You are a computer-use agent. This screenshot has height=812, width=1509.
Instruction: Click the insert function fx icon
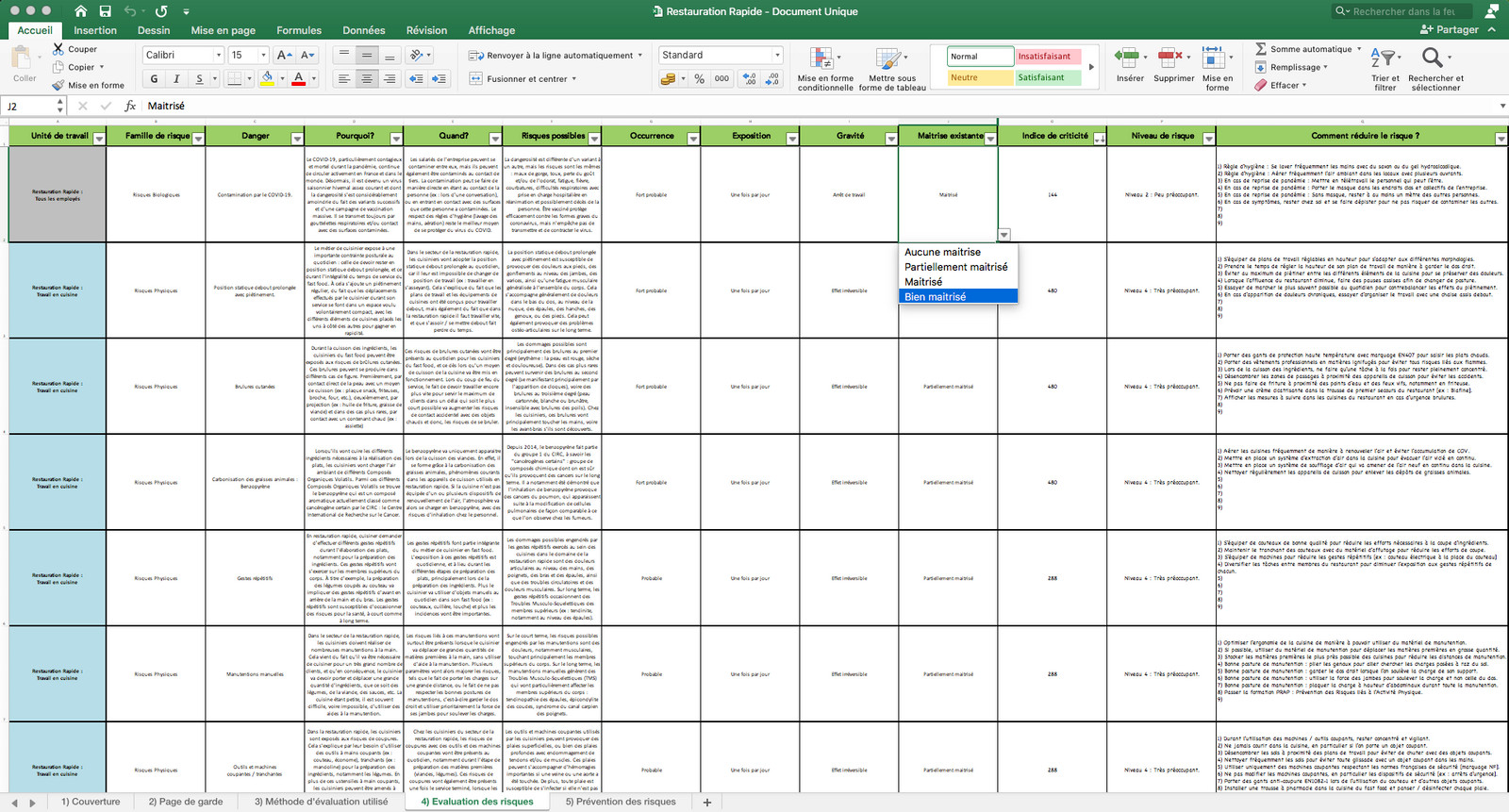click(130, 106)
